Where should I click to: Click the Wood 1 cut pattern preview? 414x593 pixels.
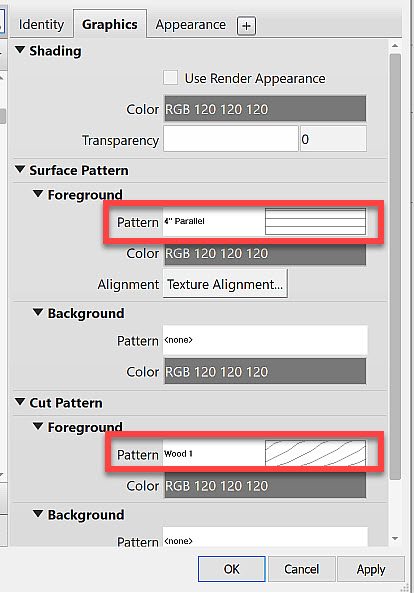pyautogui.click(x=315, y=453)
